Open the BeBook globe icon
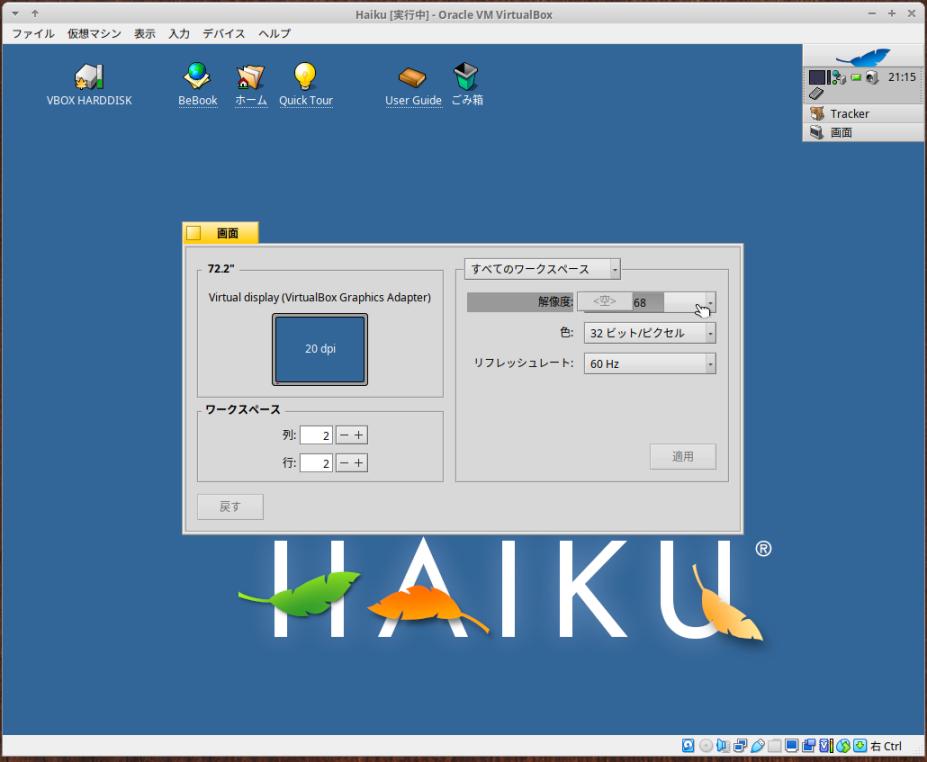This screenshot has width=927, height=762. tap(197, 76)
